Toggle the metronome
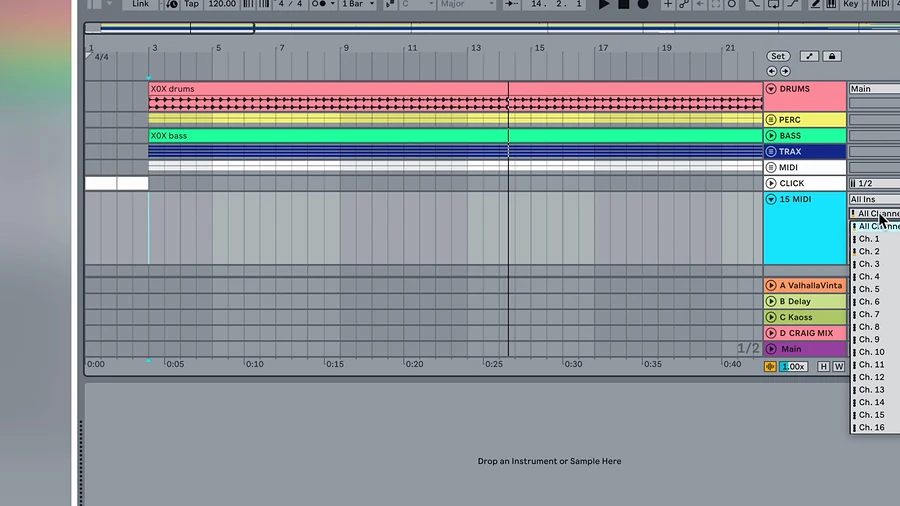900x506 pixels. pyautogui.click(x=317, y=4)
